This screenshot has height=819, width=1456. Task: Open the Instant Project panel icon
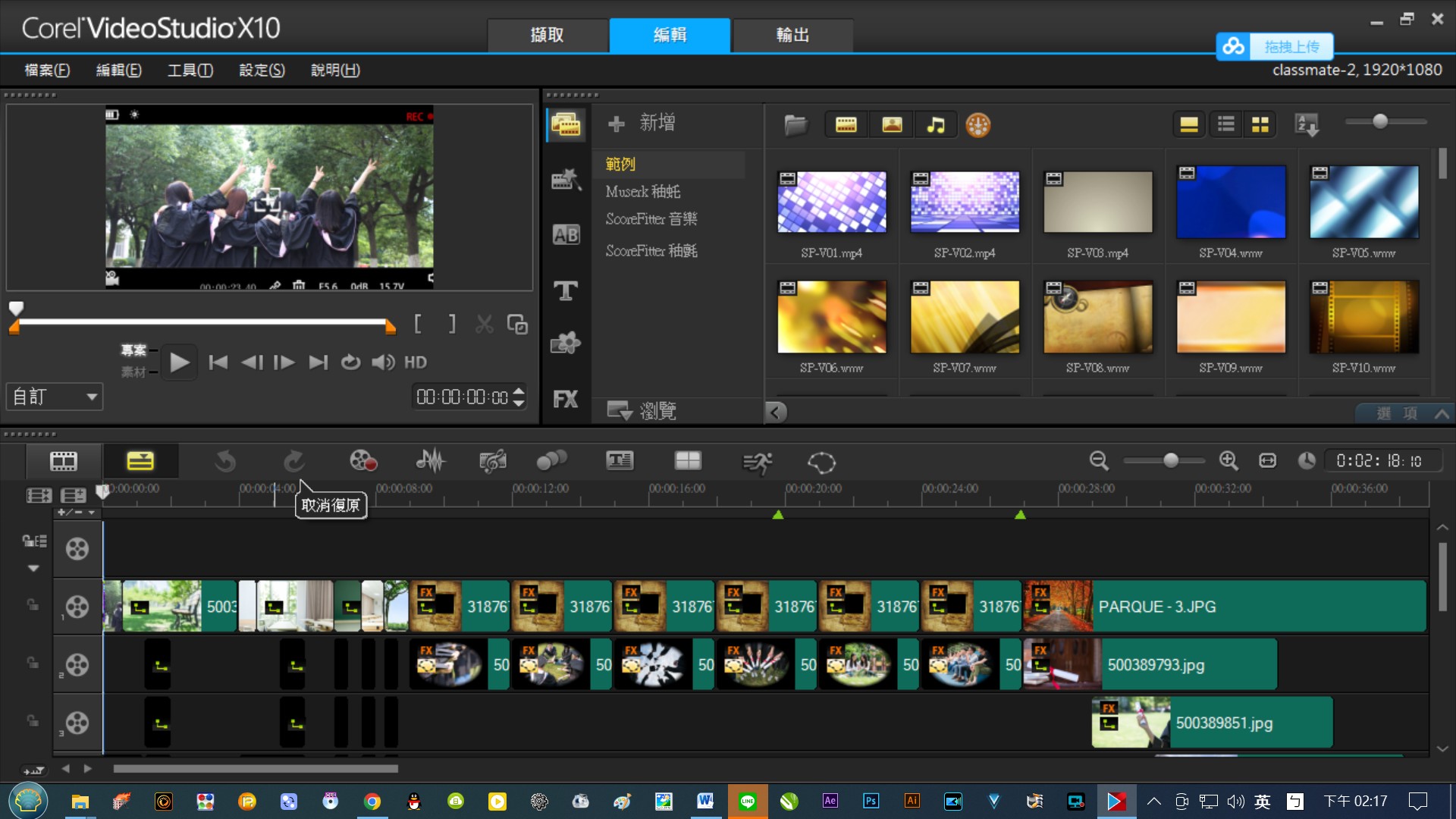coord(566,180)
